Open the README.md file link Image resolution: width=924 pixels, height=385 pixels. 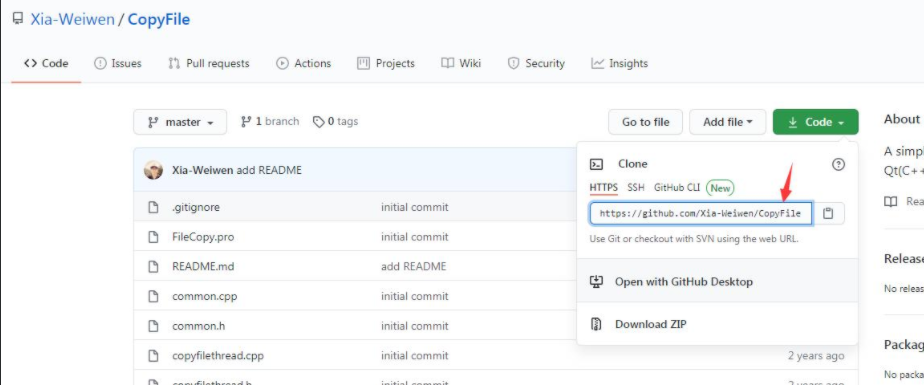[x=203, y=266]
